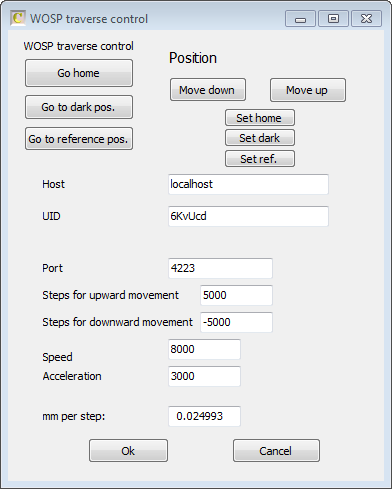Click Go to reference pos. button
392x489 pixels.
pos(79,139)
